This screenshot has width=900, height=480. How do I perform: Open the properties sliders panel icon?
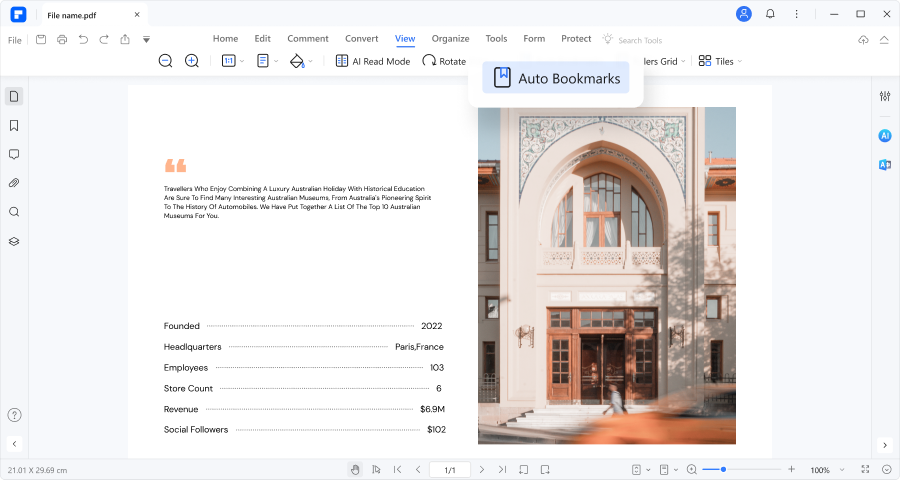885,96
